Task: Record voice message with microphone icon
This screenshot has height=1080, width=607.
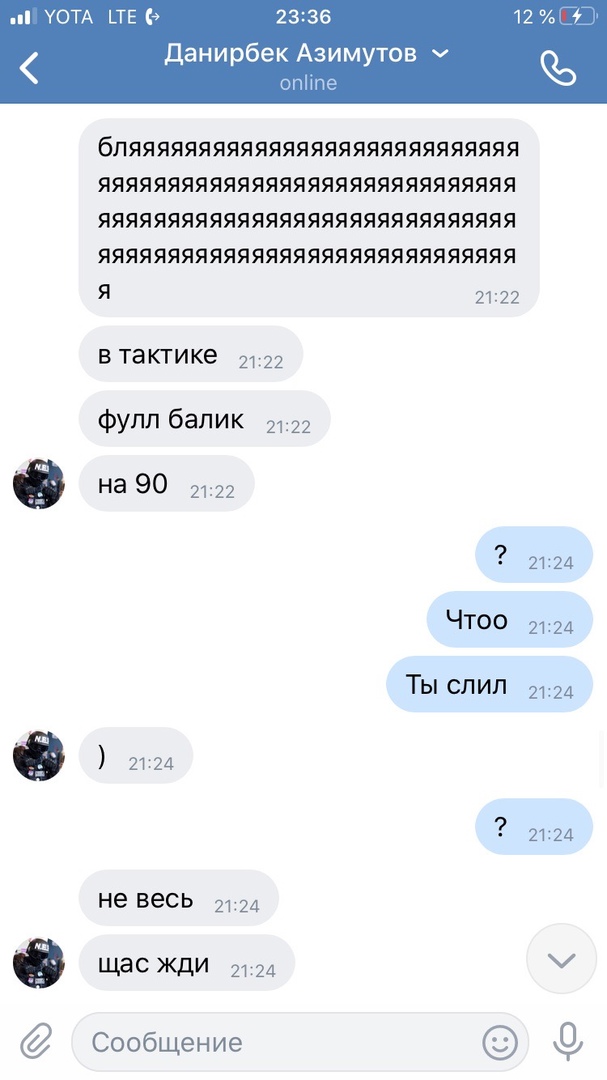Action: [x=568, y=1041]
